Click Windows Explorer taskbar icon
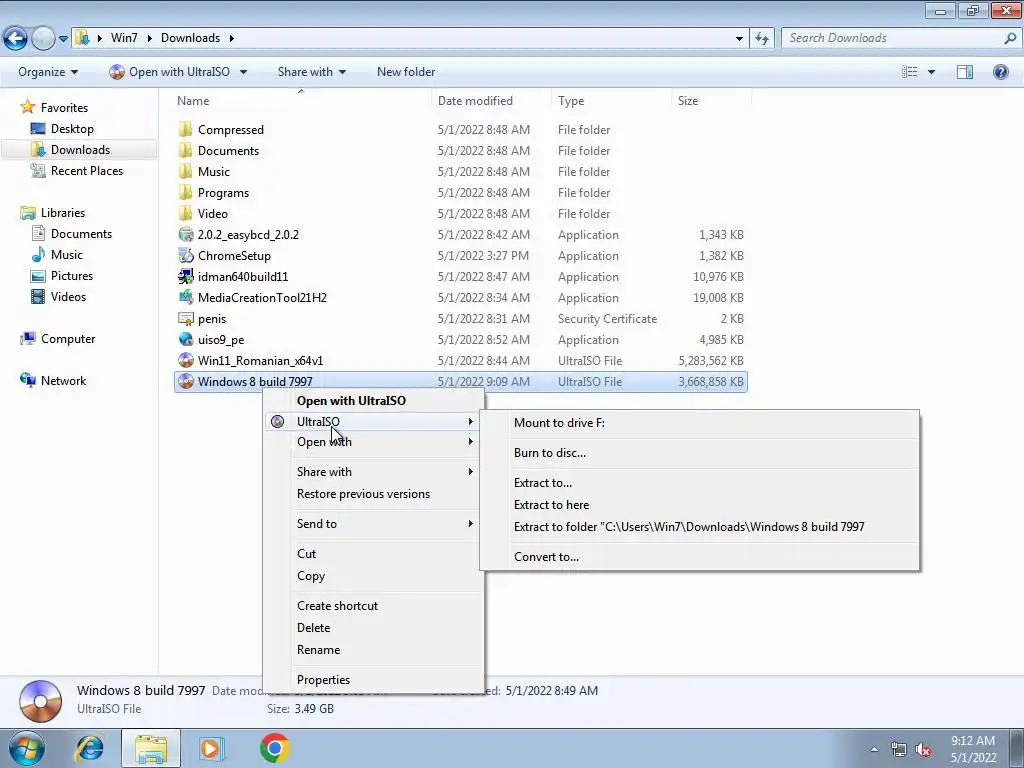1024x768 pixels. click(151, 748)
